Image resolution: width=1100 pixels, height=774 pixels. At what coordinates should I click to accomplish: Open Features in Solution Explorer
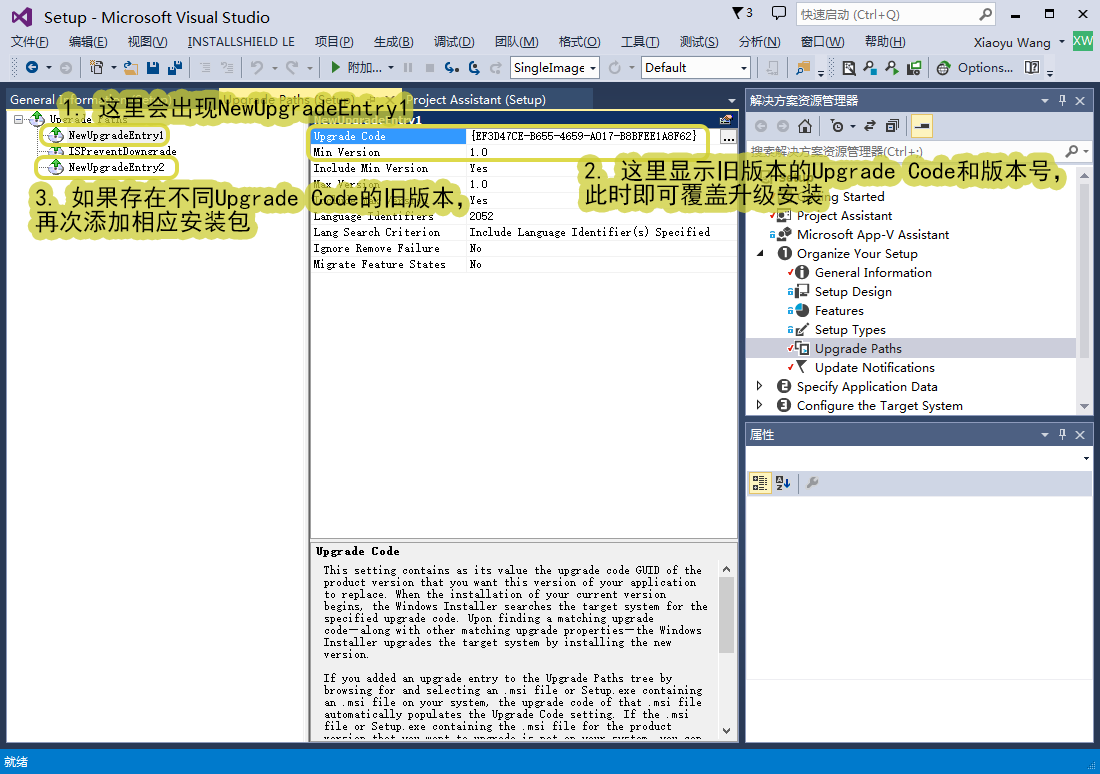click(839, 310)
